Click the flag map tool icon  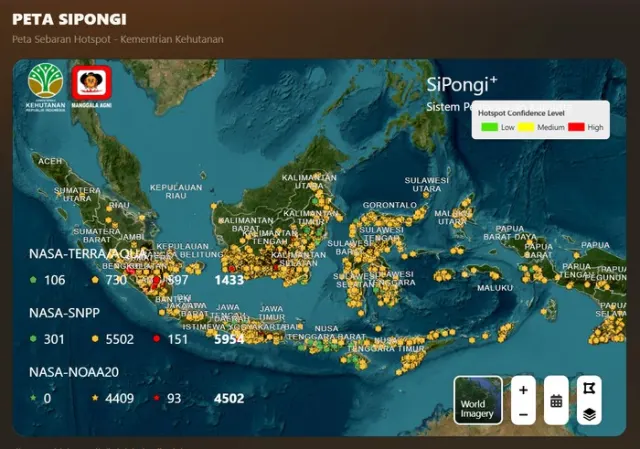tap(589, 388)
